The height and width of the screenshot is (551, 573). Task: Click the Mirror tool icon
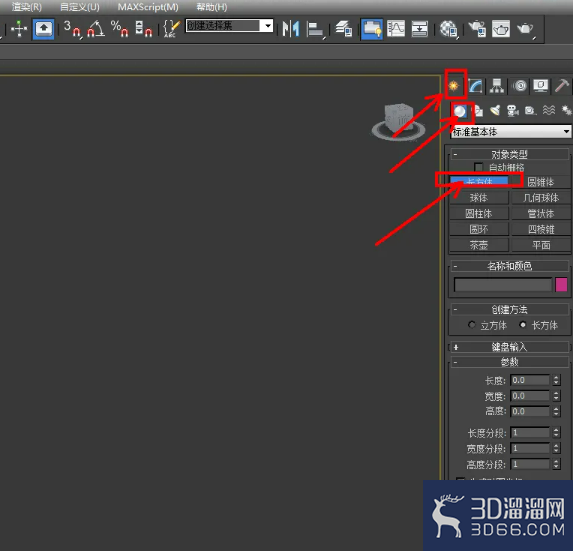coord(291,29)
